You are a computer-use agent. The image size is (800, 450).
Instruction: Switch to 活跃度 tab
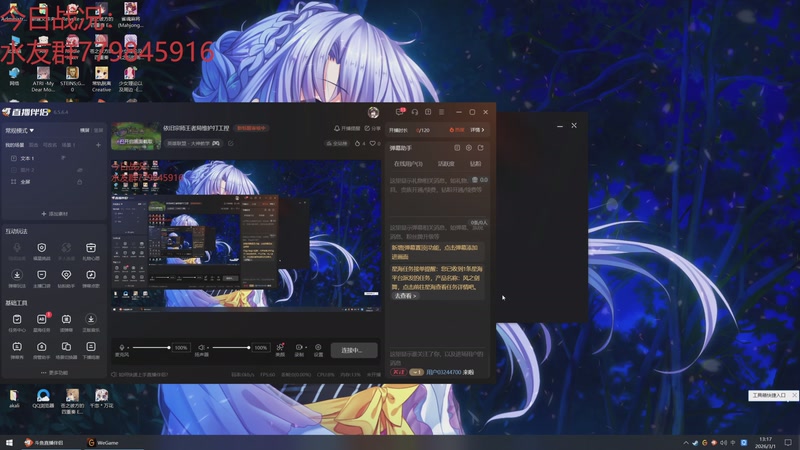(446, 164)
